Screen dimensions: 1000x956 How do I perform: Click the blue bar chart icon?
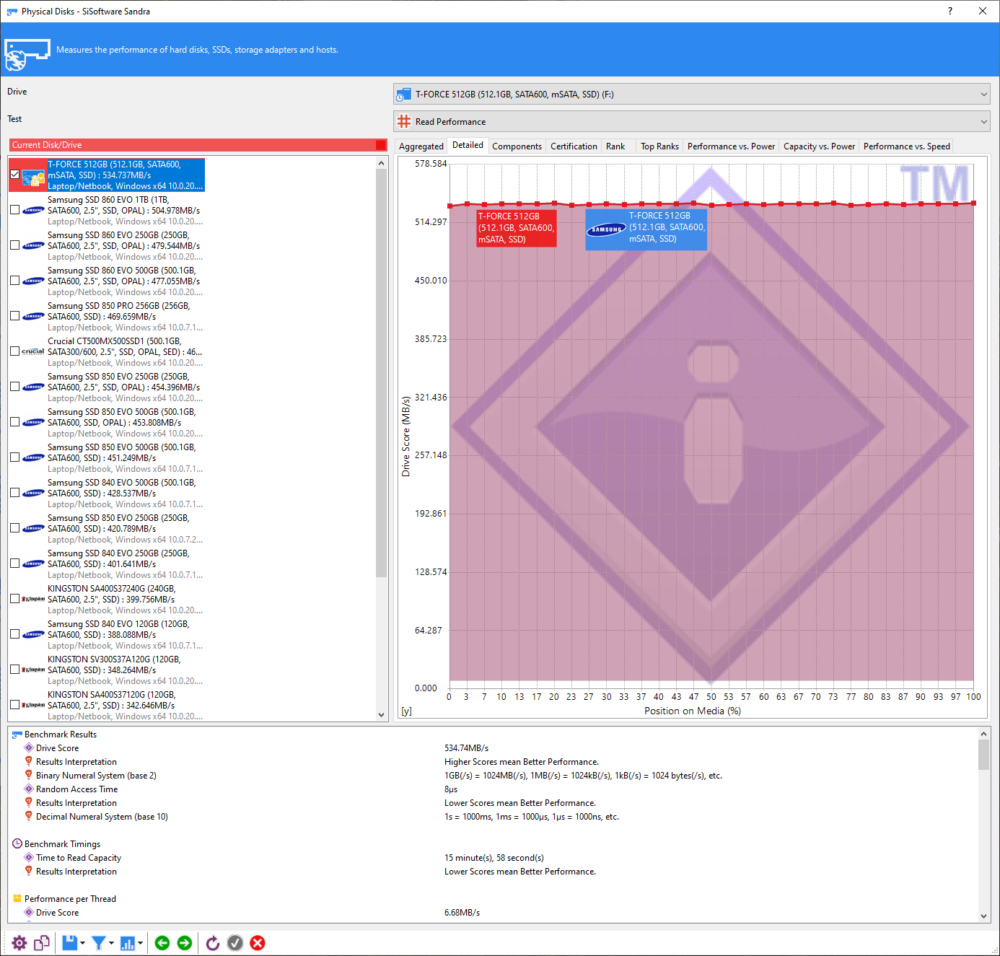(x=128, y=943)
